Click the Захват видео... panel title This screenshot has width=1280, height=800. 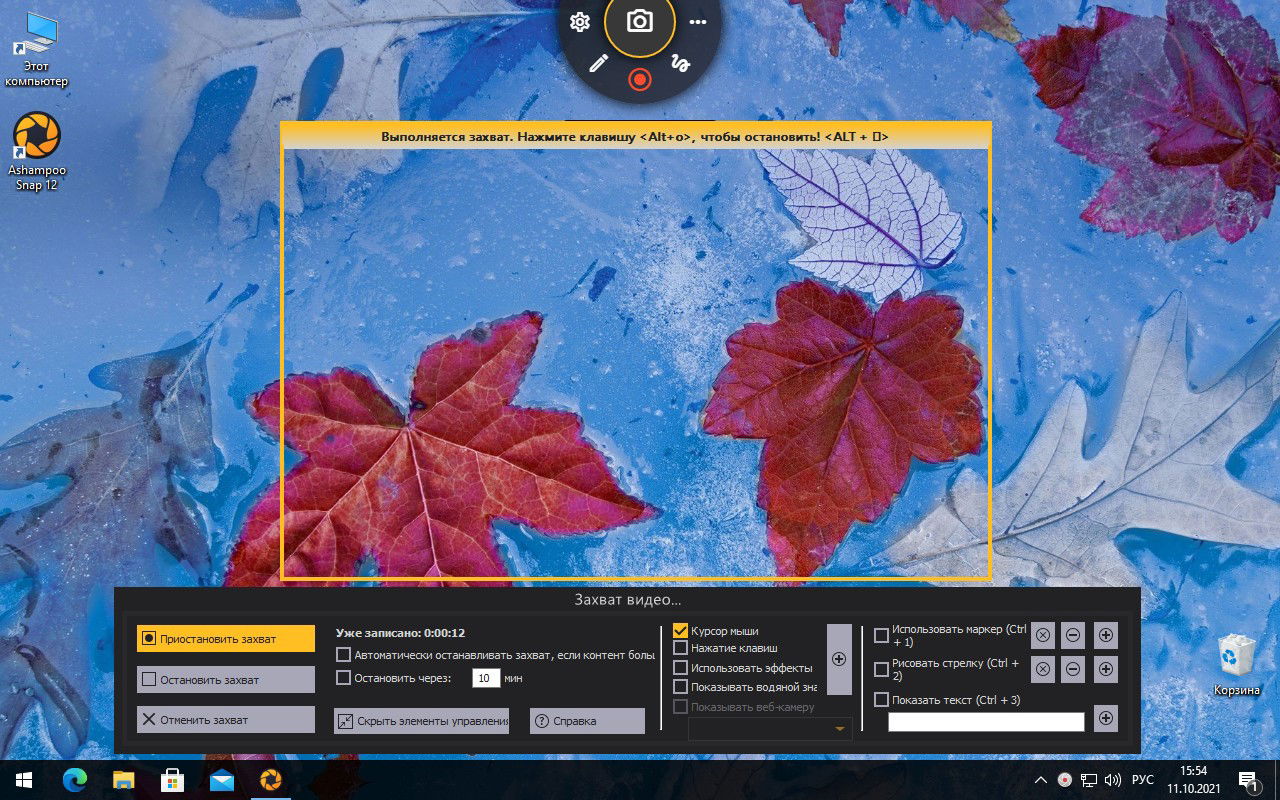click(x=627, y=600)
